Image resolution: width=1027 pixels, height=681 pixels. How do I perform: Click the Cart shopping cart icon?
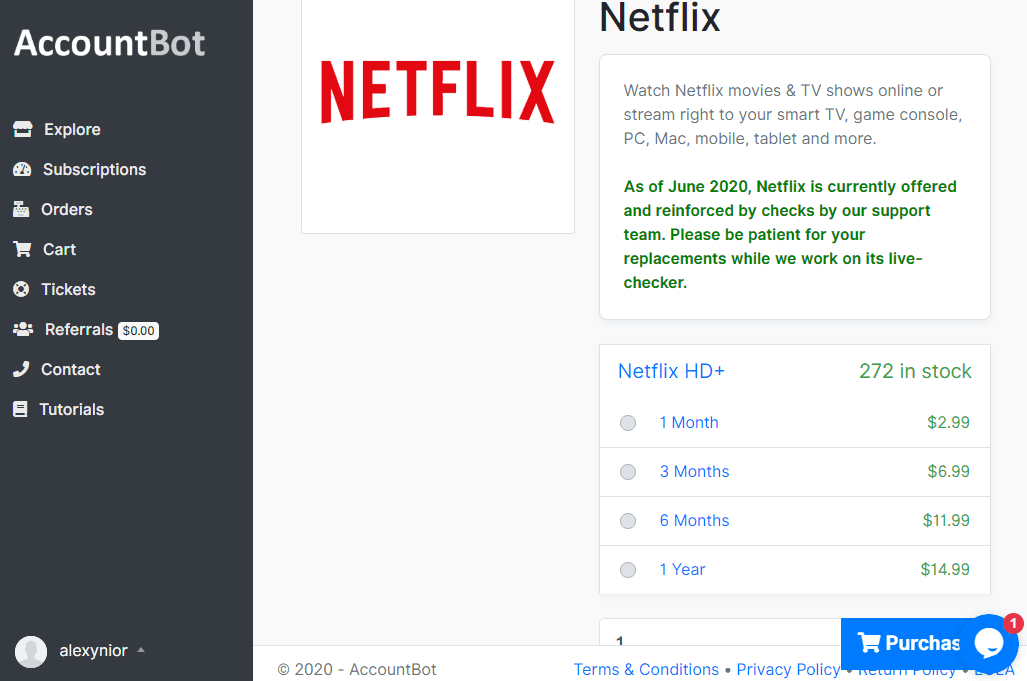coord(22,249)
